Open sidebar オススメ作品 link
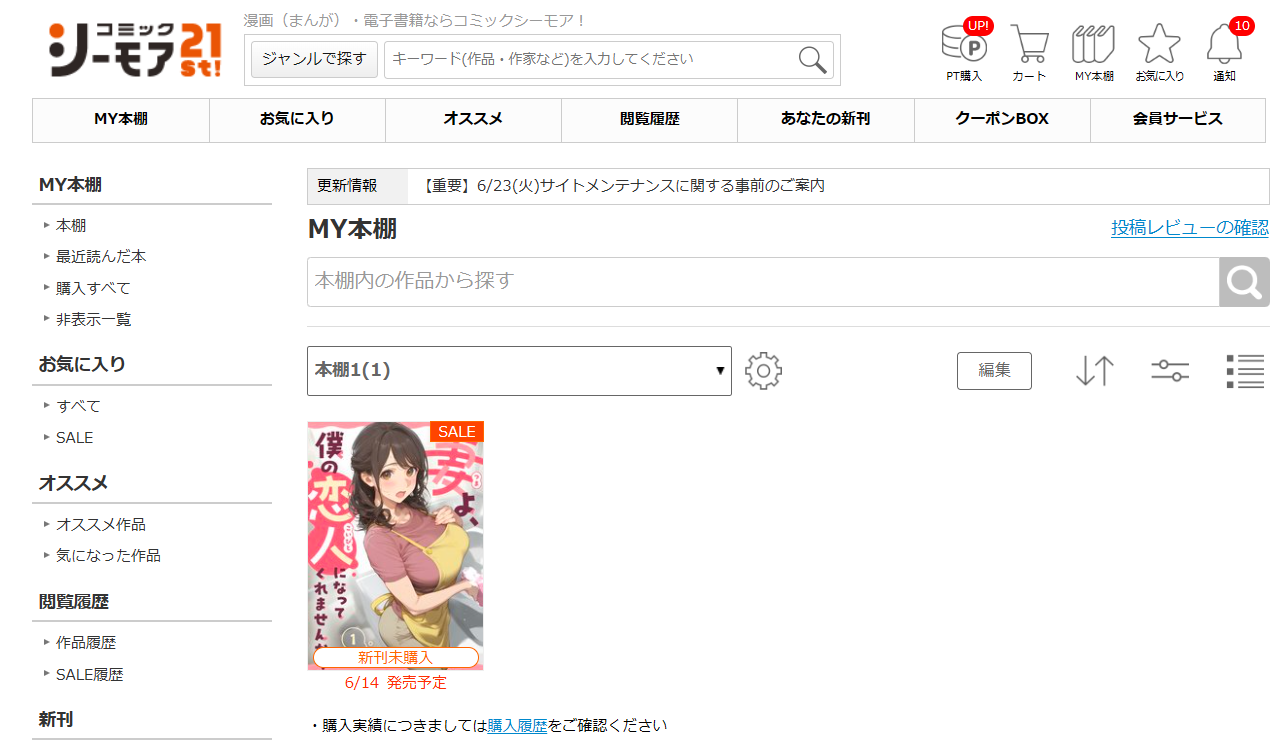The width and height of the screenshot is (1284, 751). [101, 525]
